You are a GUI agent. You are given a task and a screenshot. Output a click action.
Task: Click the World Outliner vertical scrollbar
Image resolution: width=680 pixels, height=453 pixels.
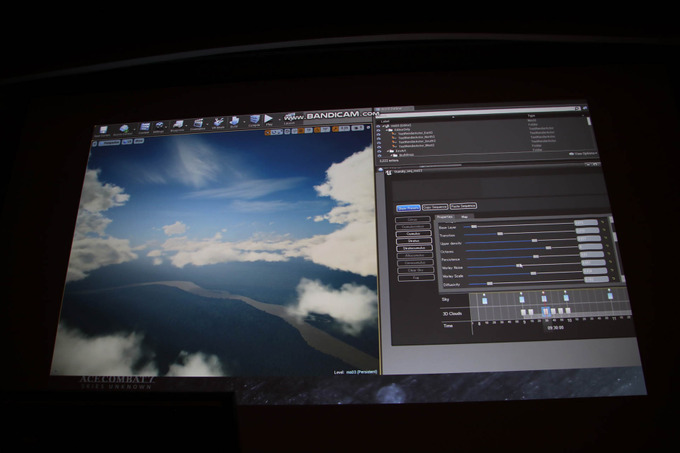[589, 121]
